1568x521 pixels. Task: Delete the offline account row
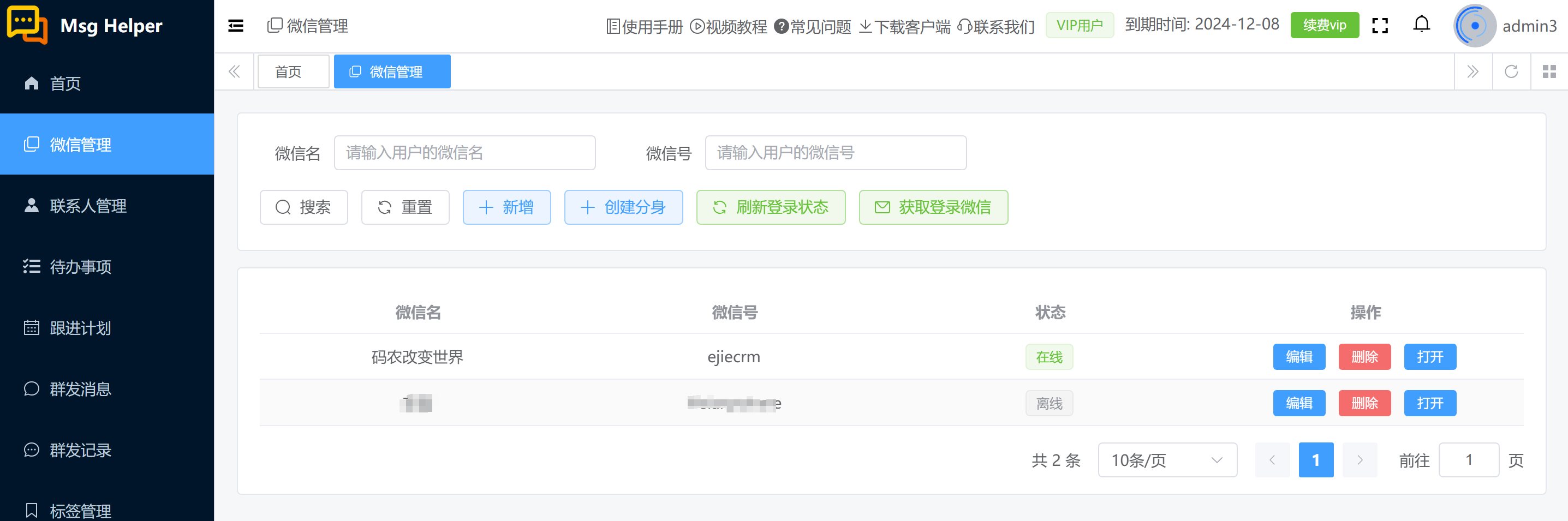pos(1364,403)
